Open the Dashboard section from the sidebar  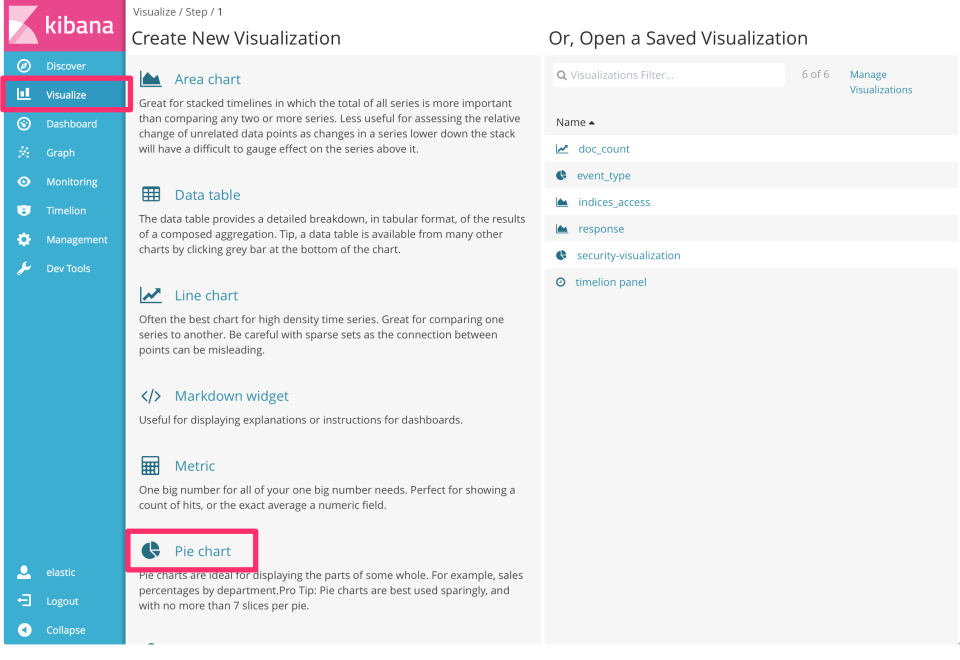coord(60,123)
